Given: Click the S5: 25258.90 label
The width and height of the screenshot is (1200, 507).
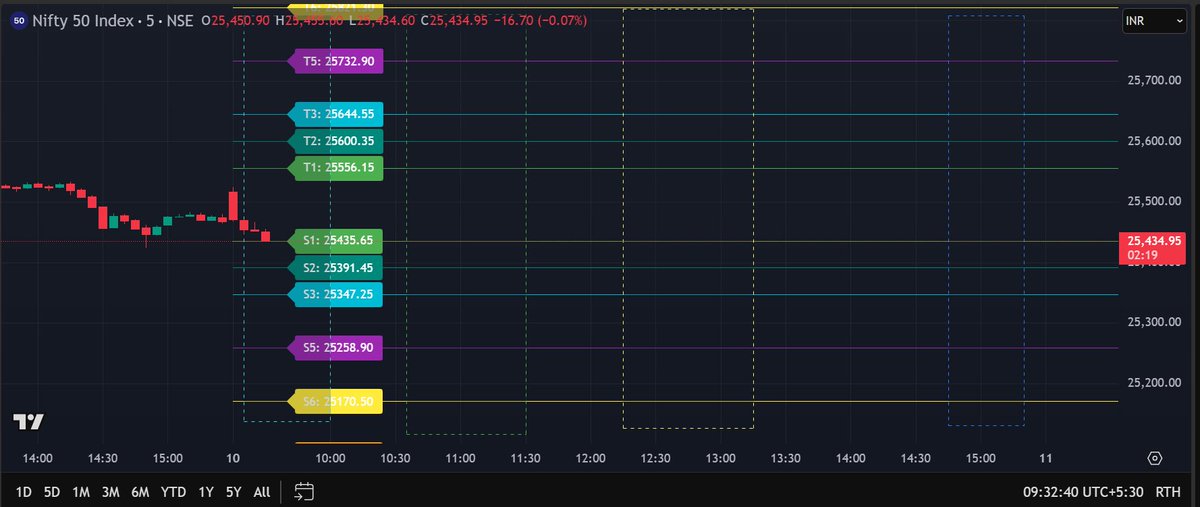Looking at the screenshot, I should [334, 348].
